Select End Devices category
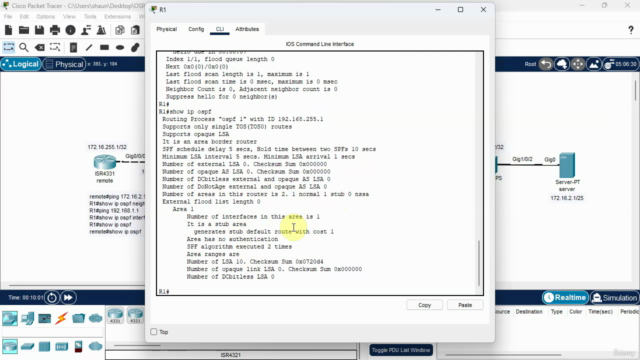 click(x=27, y=318)
